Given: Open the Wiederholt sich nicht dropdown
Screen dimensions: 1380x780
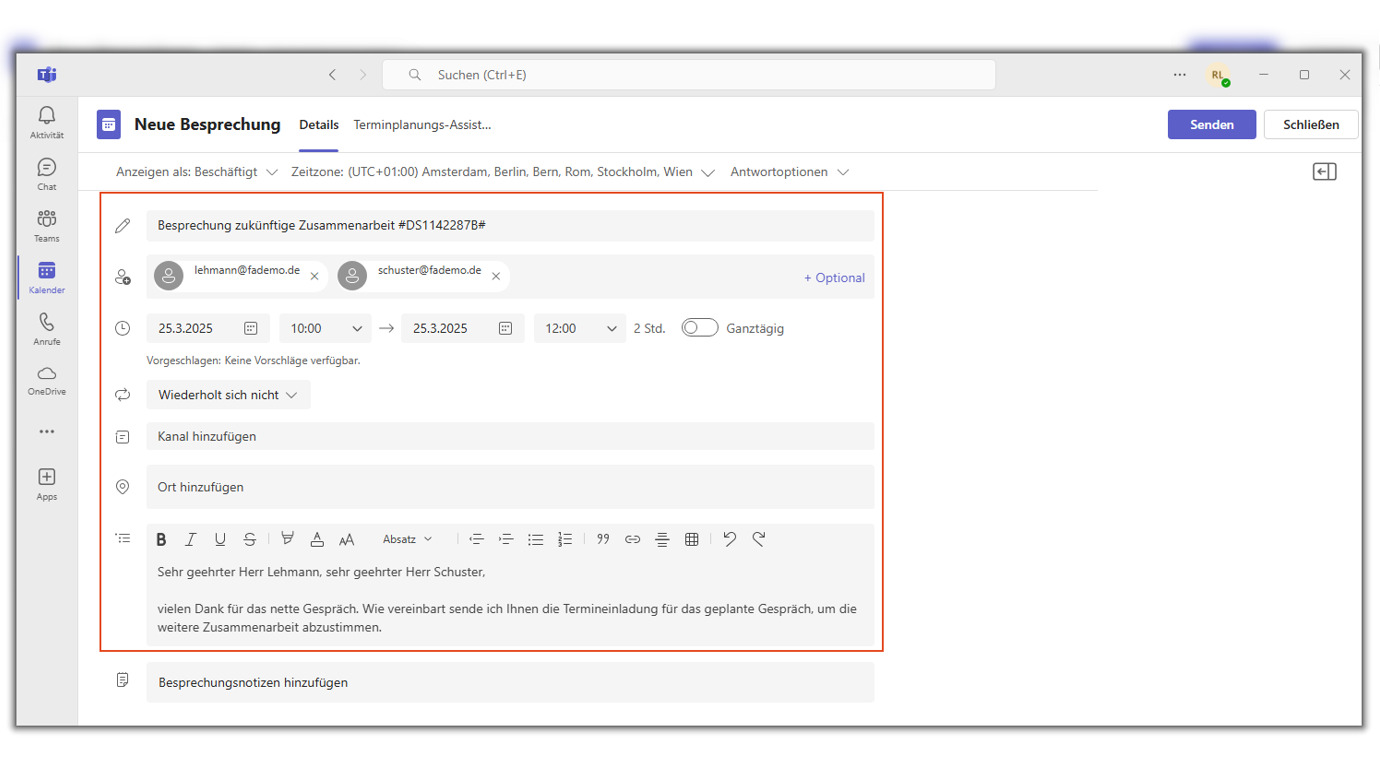Looking at the screenshot, I should [x=228, y=395].
